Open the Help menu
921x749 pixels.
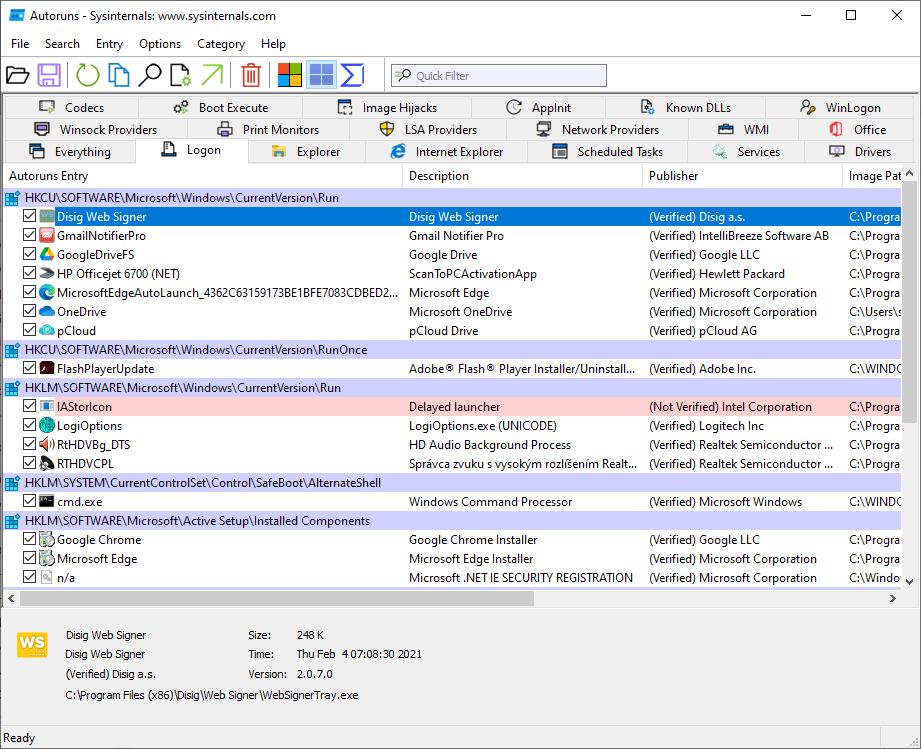click(x=273, y=43)
